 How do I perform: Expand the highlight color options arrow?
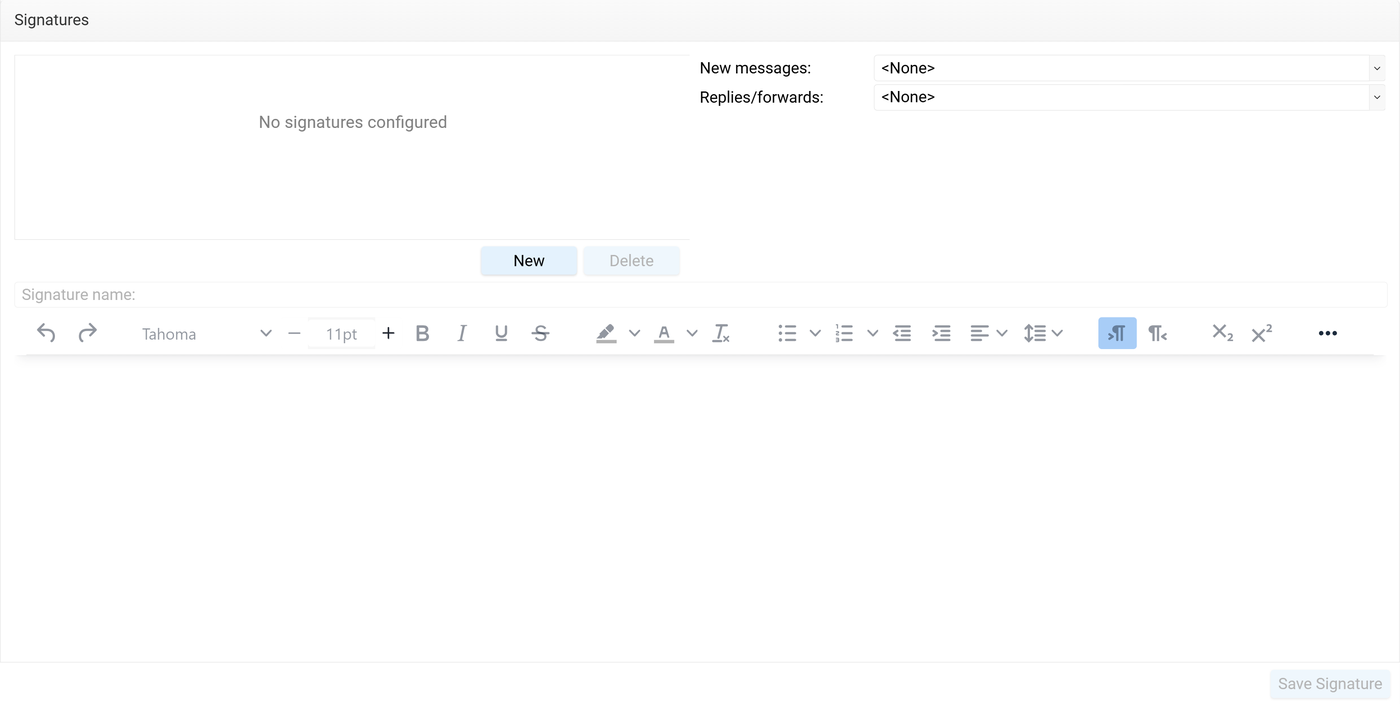634,333
